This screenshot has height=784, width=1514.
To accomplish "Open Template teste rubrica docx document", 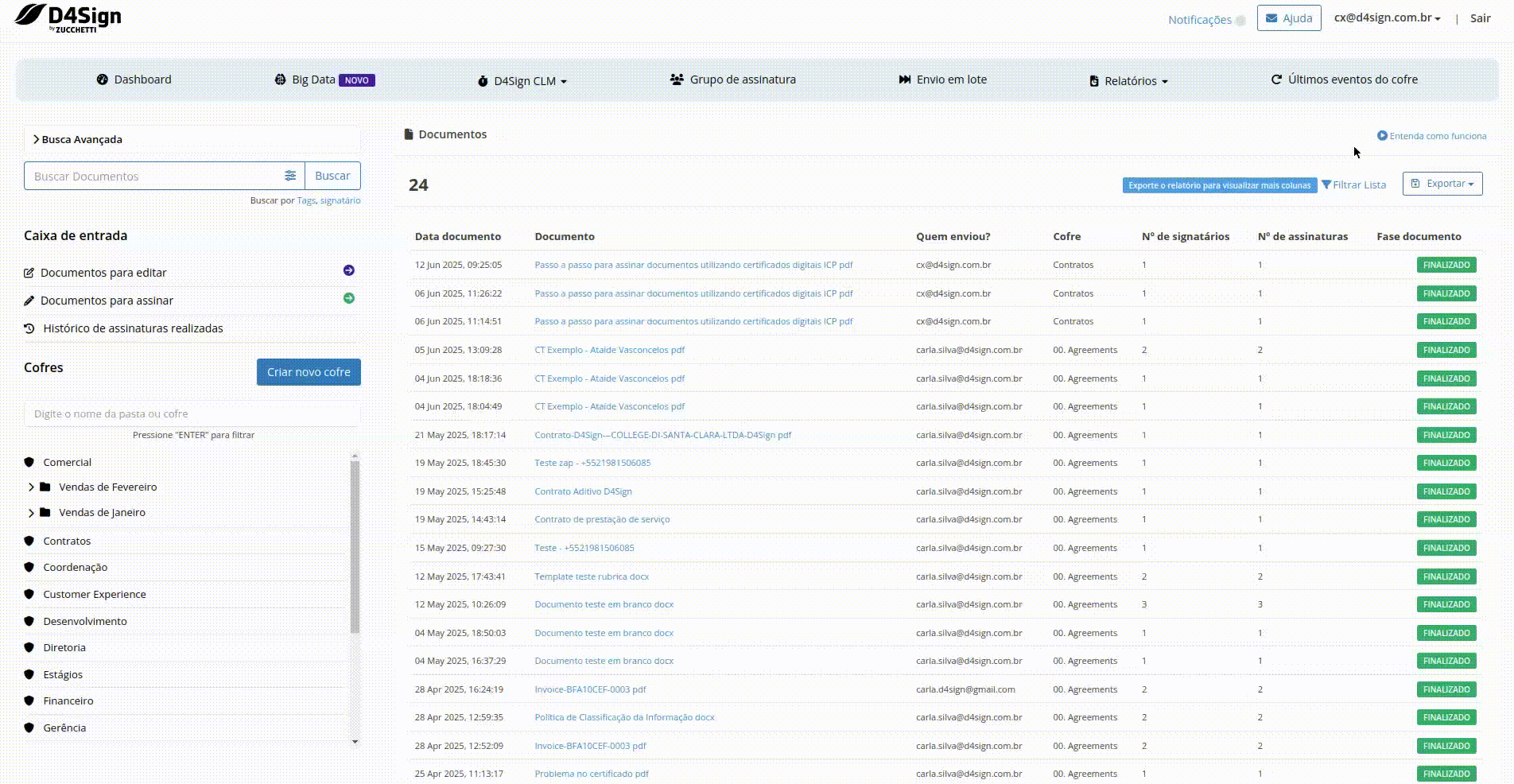I will [x=592, y=576].
